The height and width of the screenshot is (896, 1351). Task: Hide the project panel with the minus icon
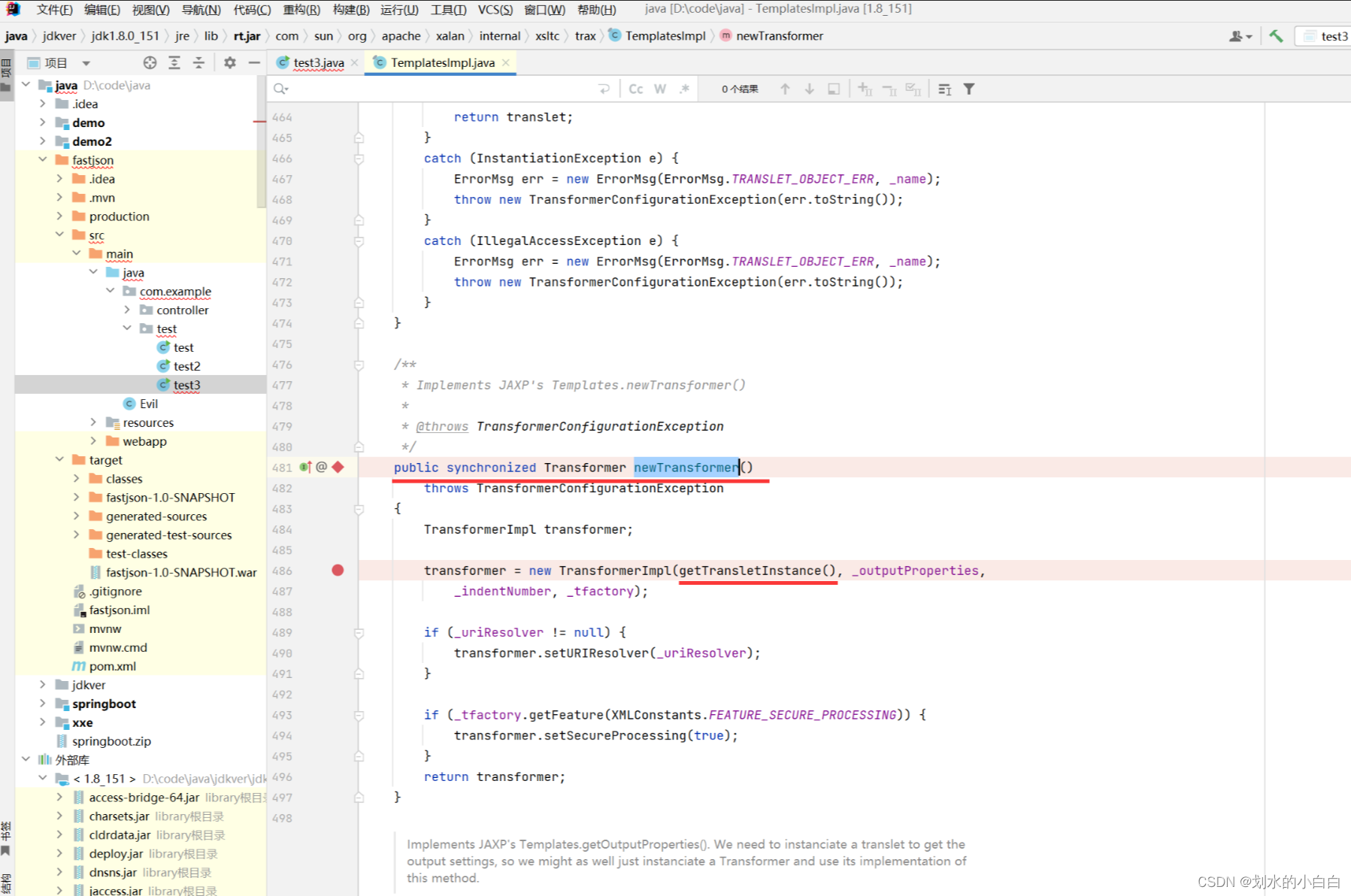(x=254, y=63)
